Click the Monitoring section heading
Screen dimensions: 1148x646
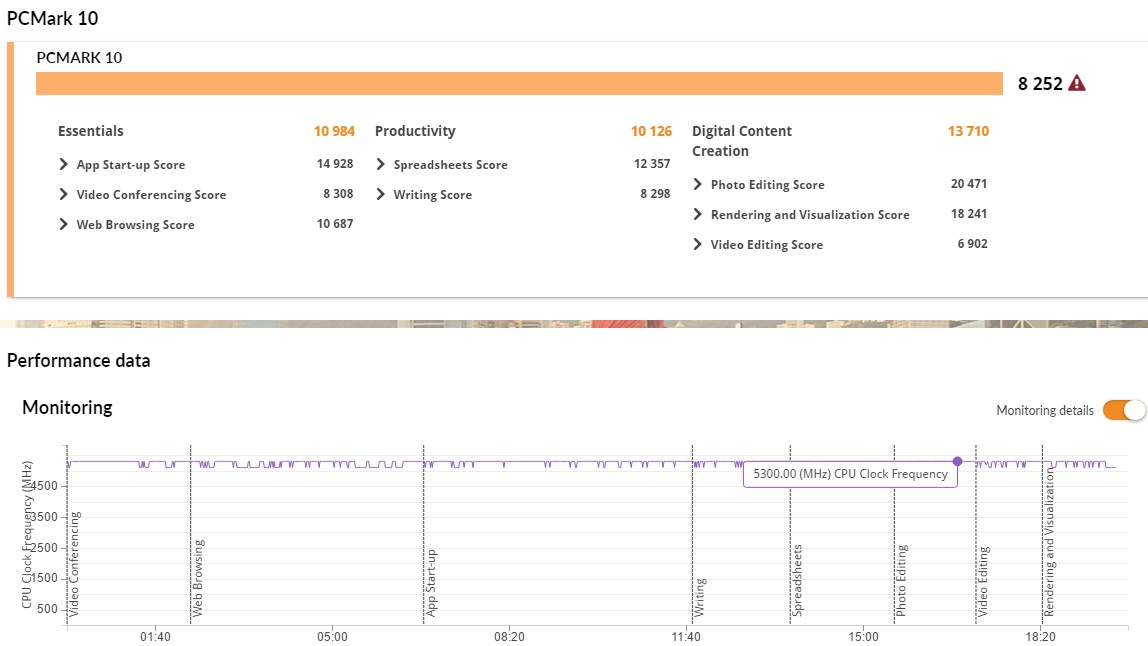(67, 407)
